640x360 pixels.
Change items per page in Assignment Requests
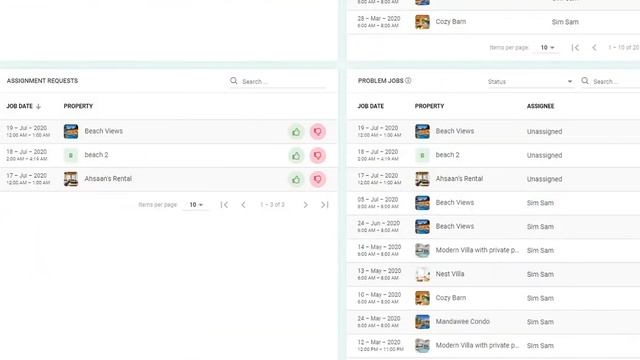coord(196,204)
